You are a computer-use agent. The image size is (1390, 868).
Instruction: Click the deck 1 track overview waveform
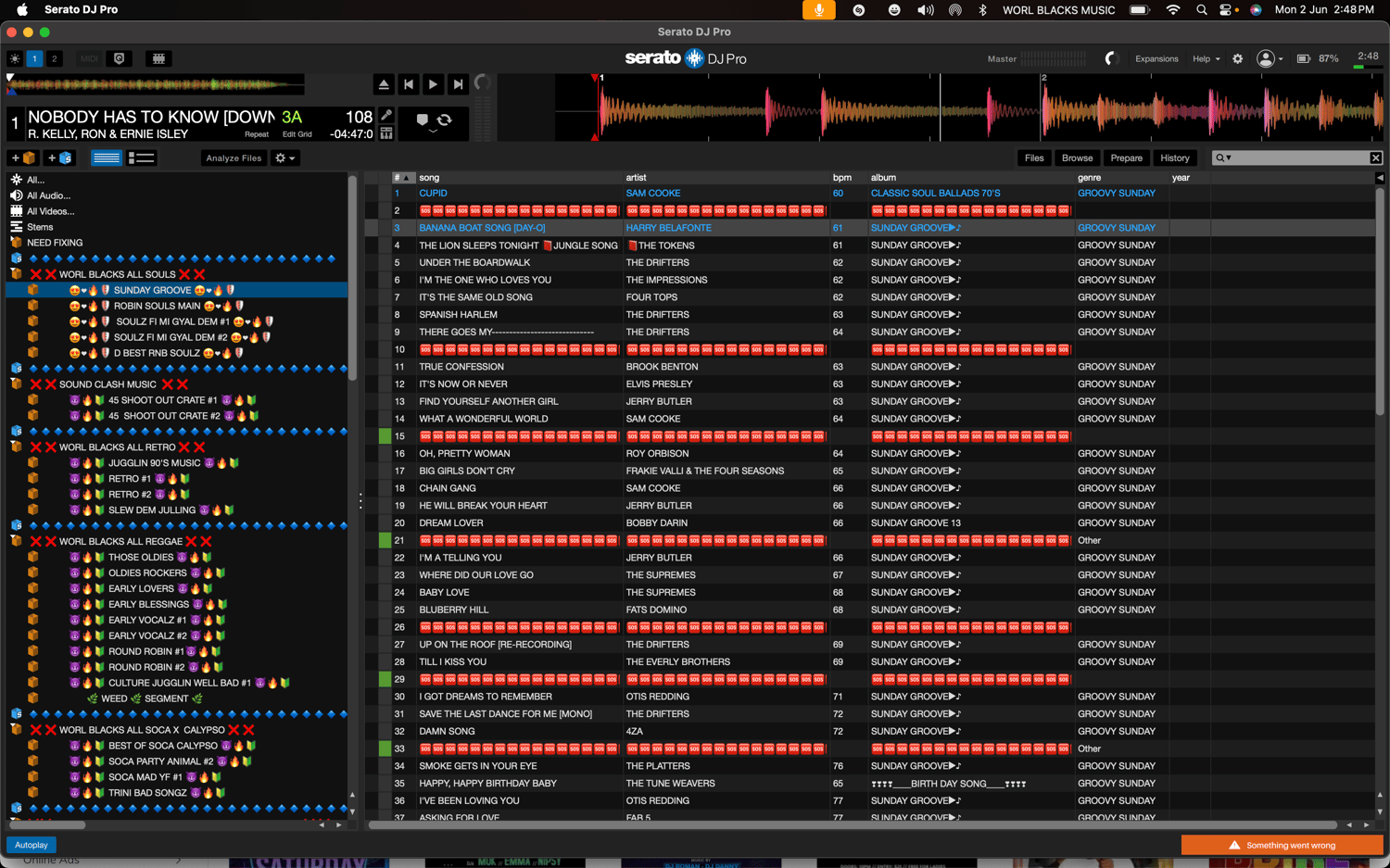tap(156, 86)
